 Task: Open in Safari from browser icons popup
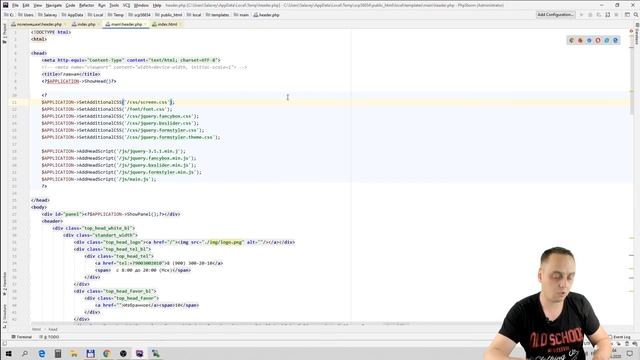pyautogui.click(x=589, y=40)
